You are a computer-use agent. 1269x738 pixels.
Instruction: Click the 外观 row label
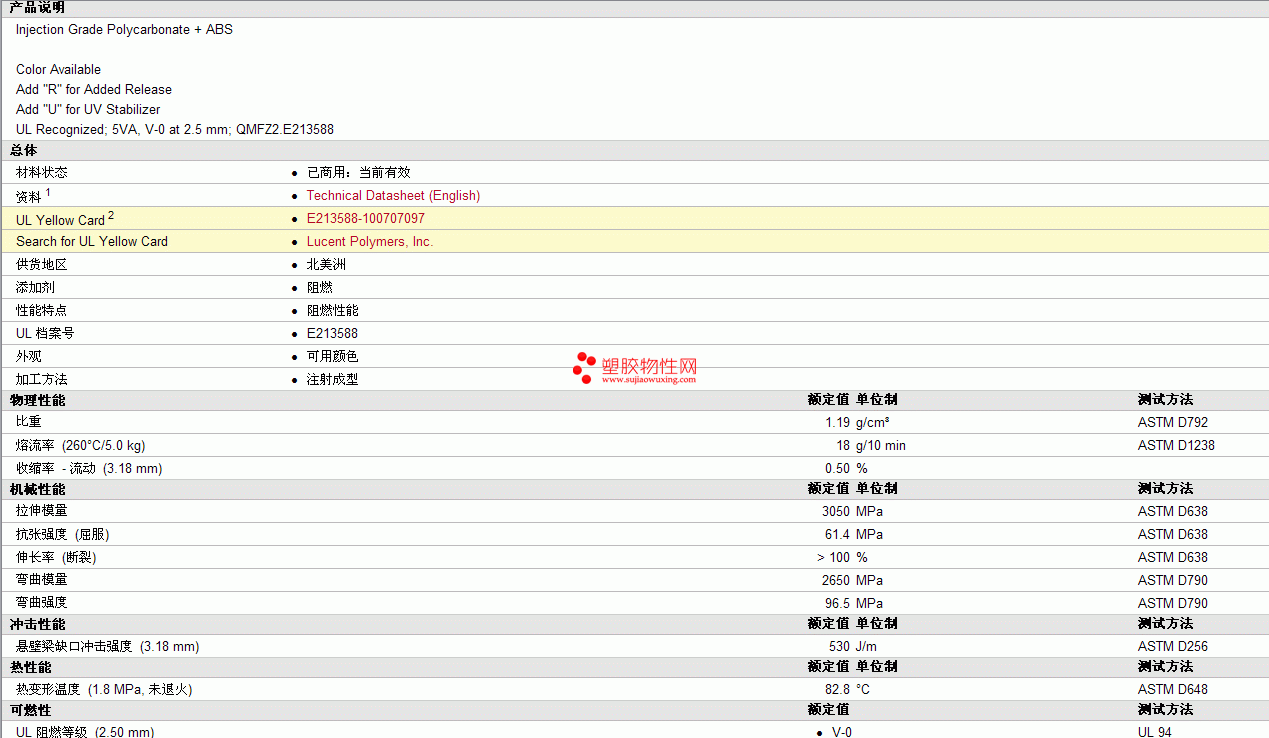[x=29, y=357]
